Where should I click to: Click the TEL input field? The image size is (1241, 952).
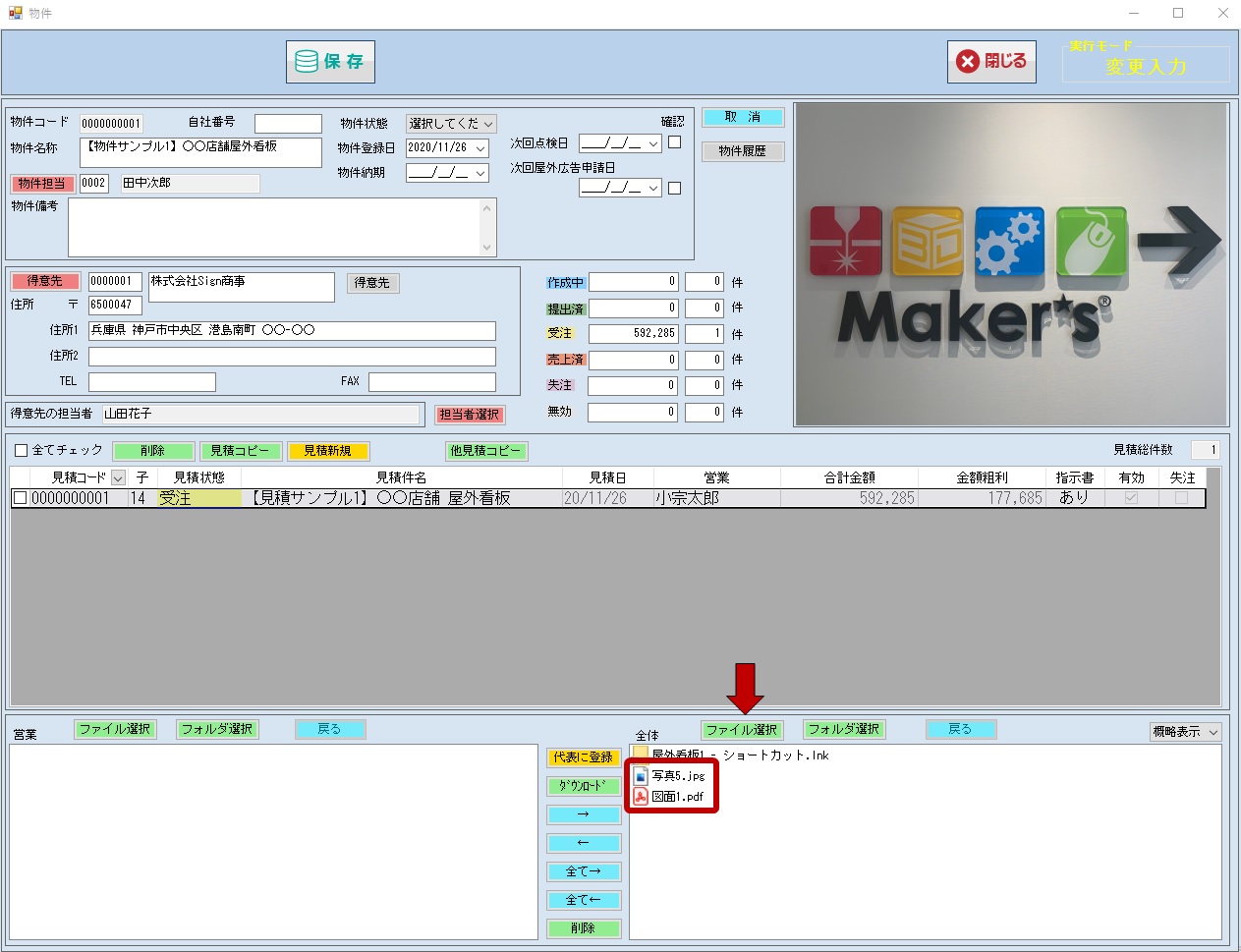(151, 381)
